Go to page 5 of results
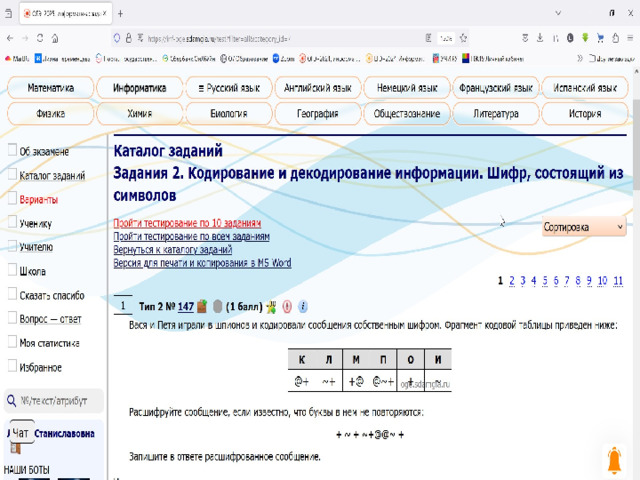640x480 pixels. [x=545, y=280]
